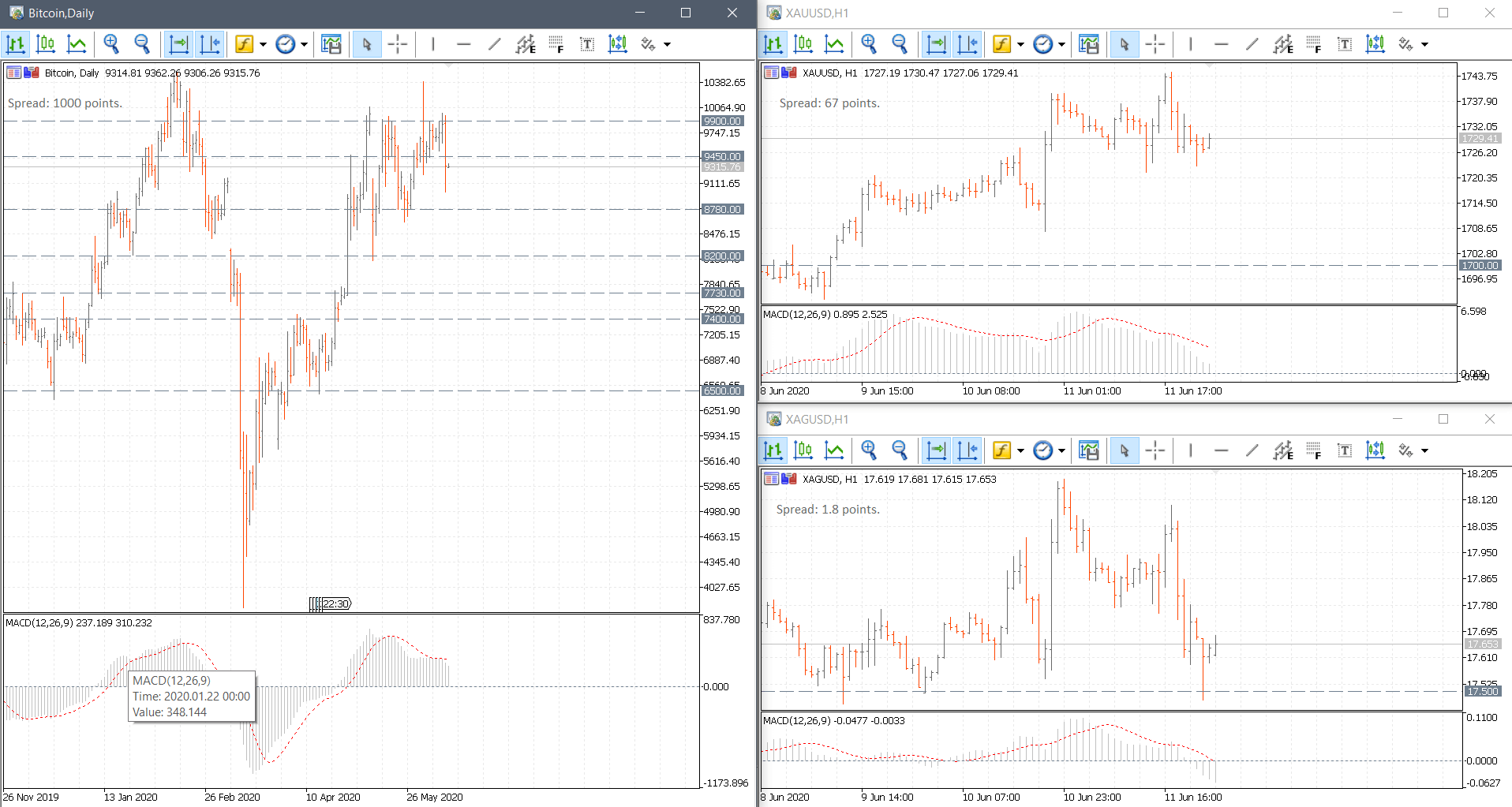The width and height of the screenshot is (1512, 807).
Task: Toggle Auto Scroll on the Bitcoin chart
Action: (179, 44)
